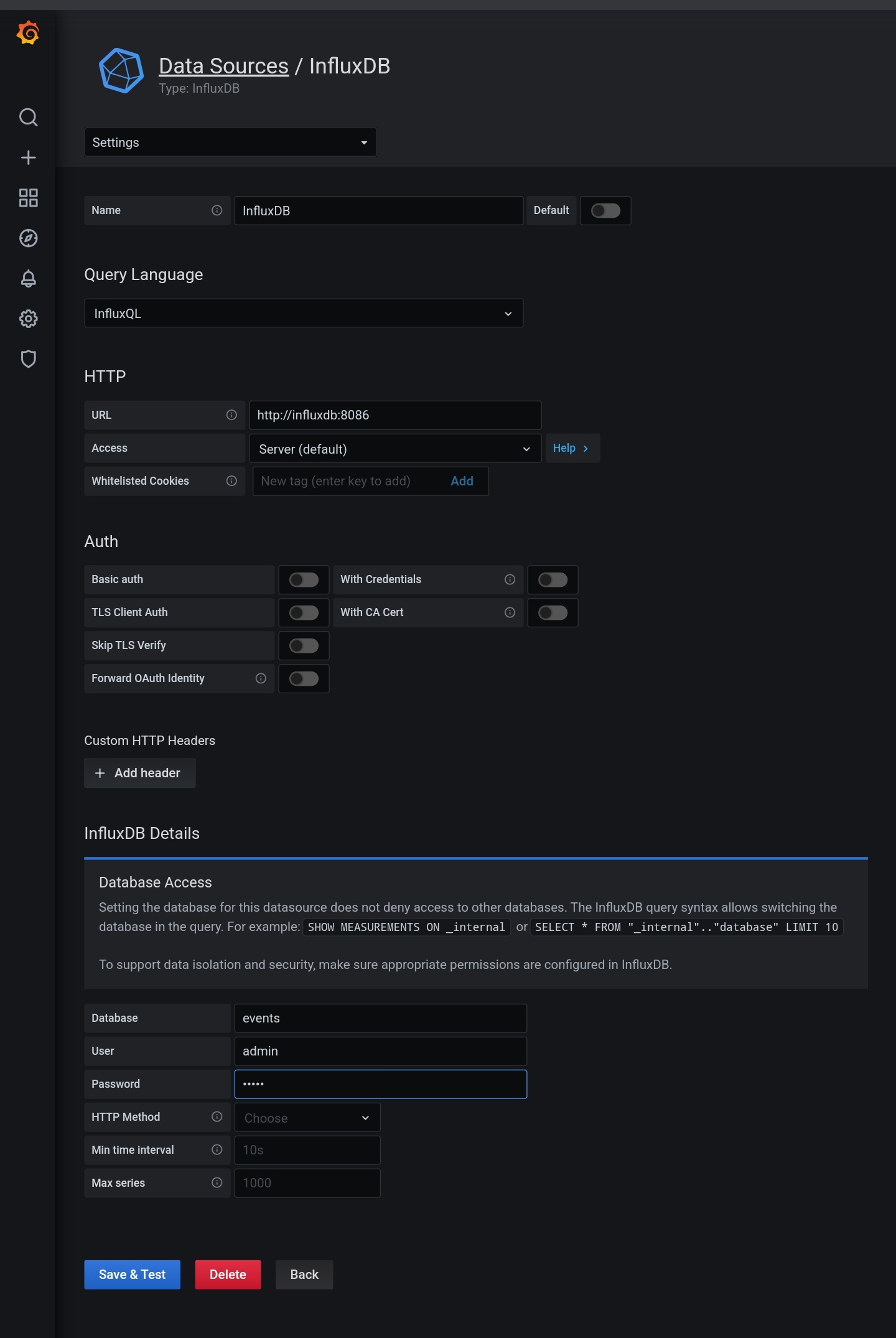Show info tooltip for Name field
Image resolution: width=896 pixels, height=1338 pixels.
[x=217, y=210]
